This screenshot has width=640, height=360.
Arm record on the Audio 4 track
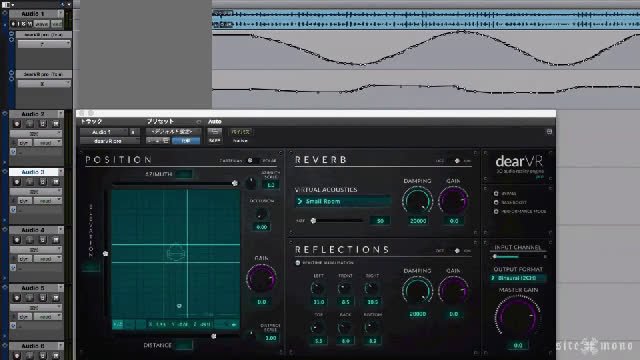pyautogui.click(x=17, y=240)
